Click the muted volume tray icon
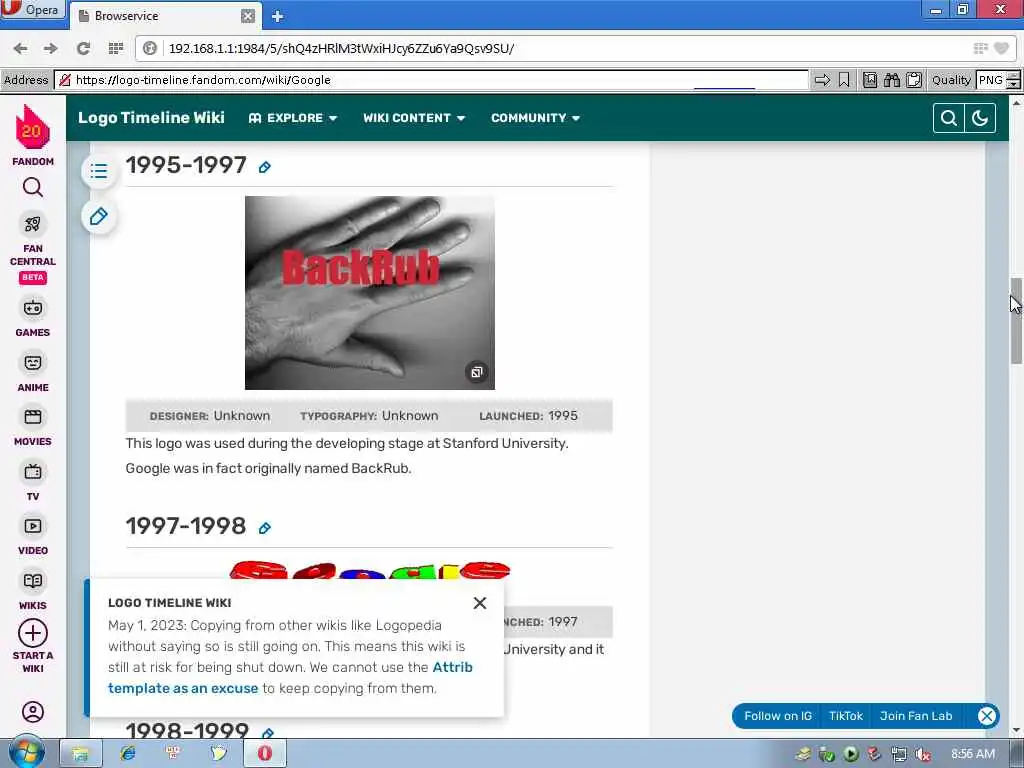This screenshot has width=1024, height=768. point(923,754)
